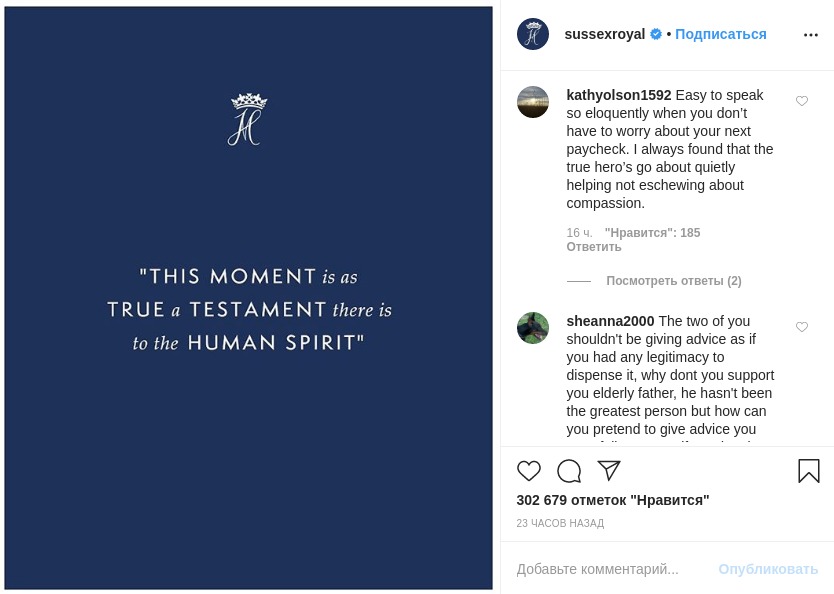Open the sussexroyal username link
This screenshot has height=594, width=834.
604,34
